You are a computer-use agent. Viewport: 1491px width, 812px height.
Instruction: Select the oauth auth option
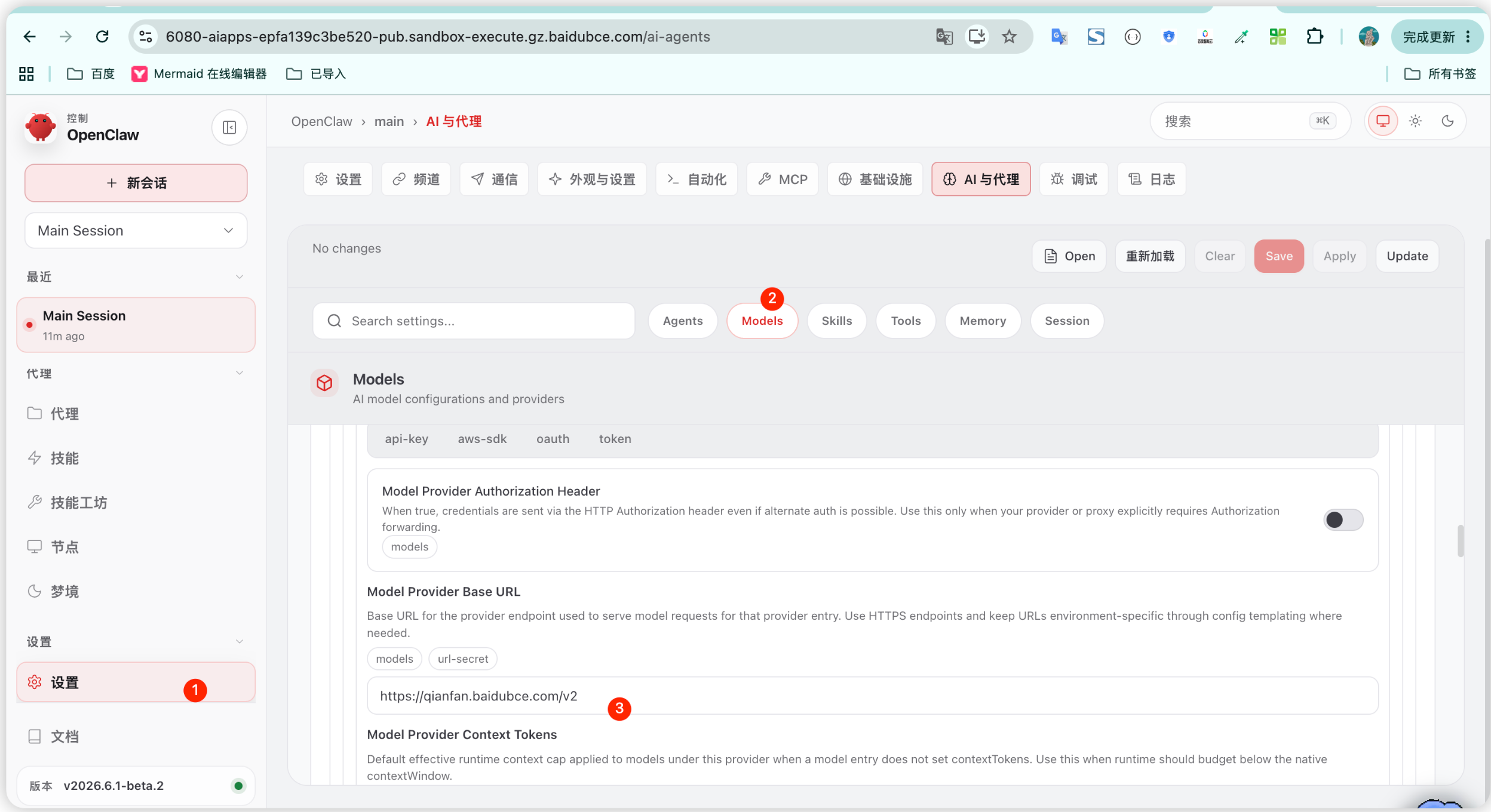(x=553, y=439)
